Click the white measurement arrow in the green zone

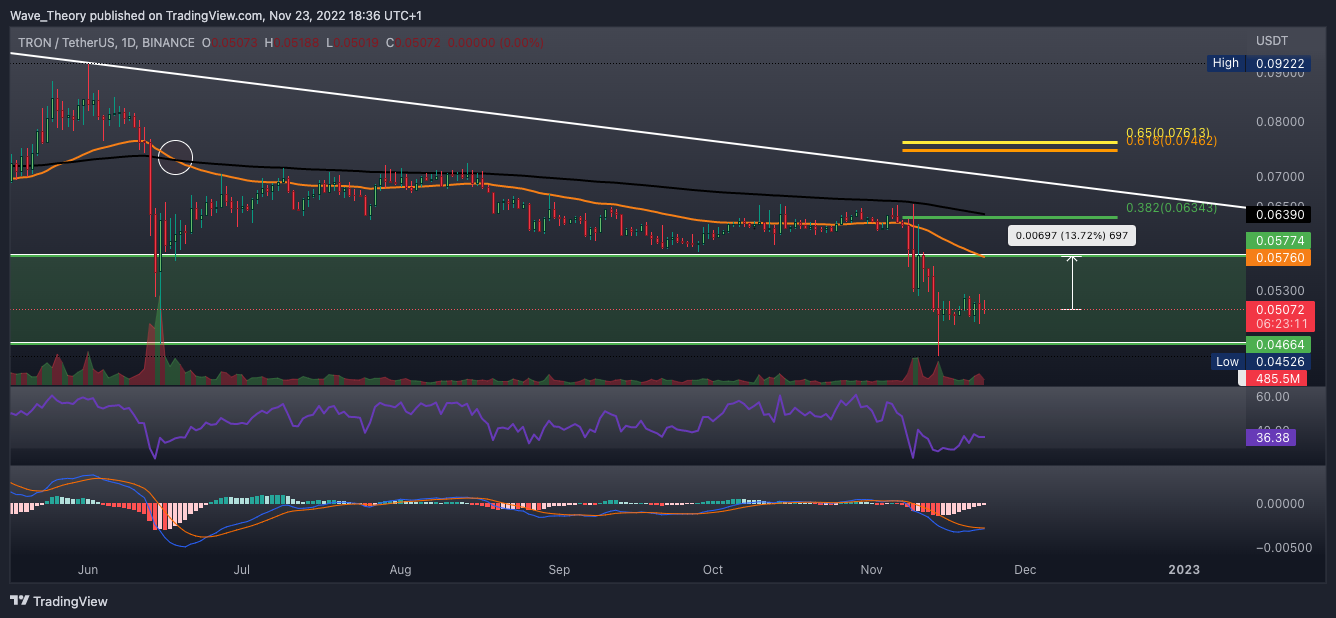(x=1071, y=283)
